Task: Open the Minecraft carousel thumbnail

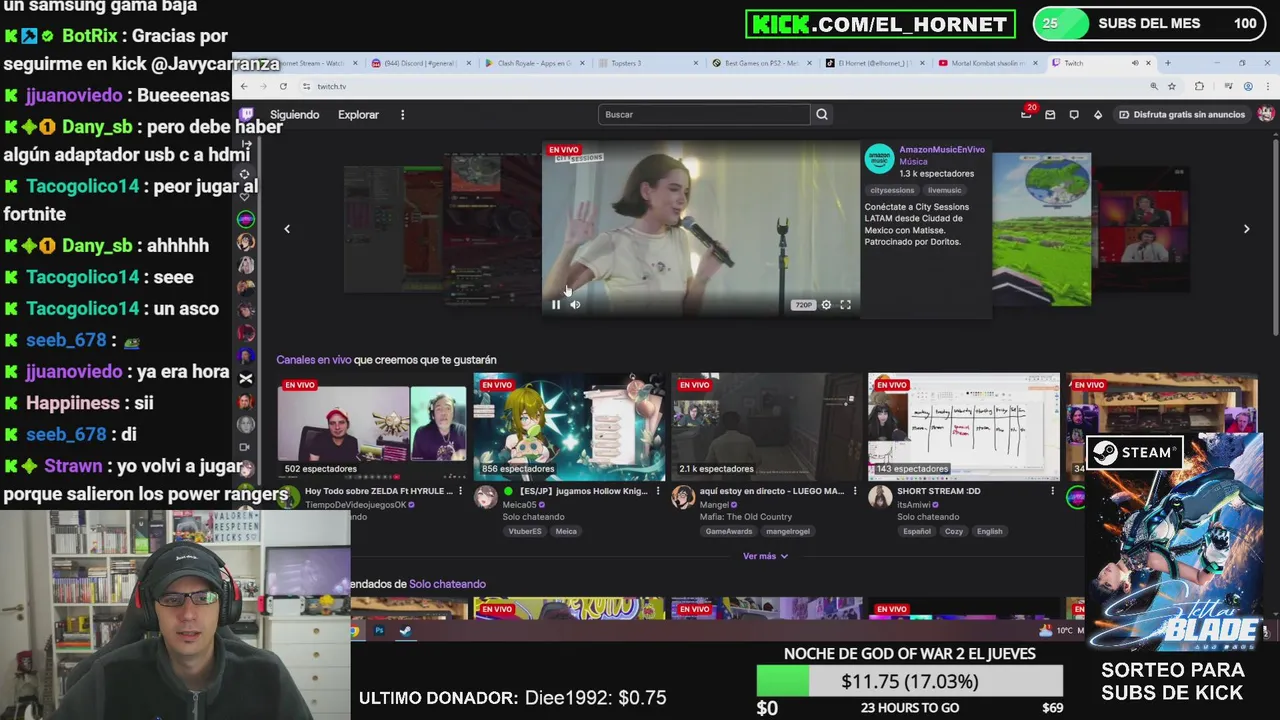Action: 1041,229
